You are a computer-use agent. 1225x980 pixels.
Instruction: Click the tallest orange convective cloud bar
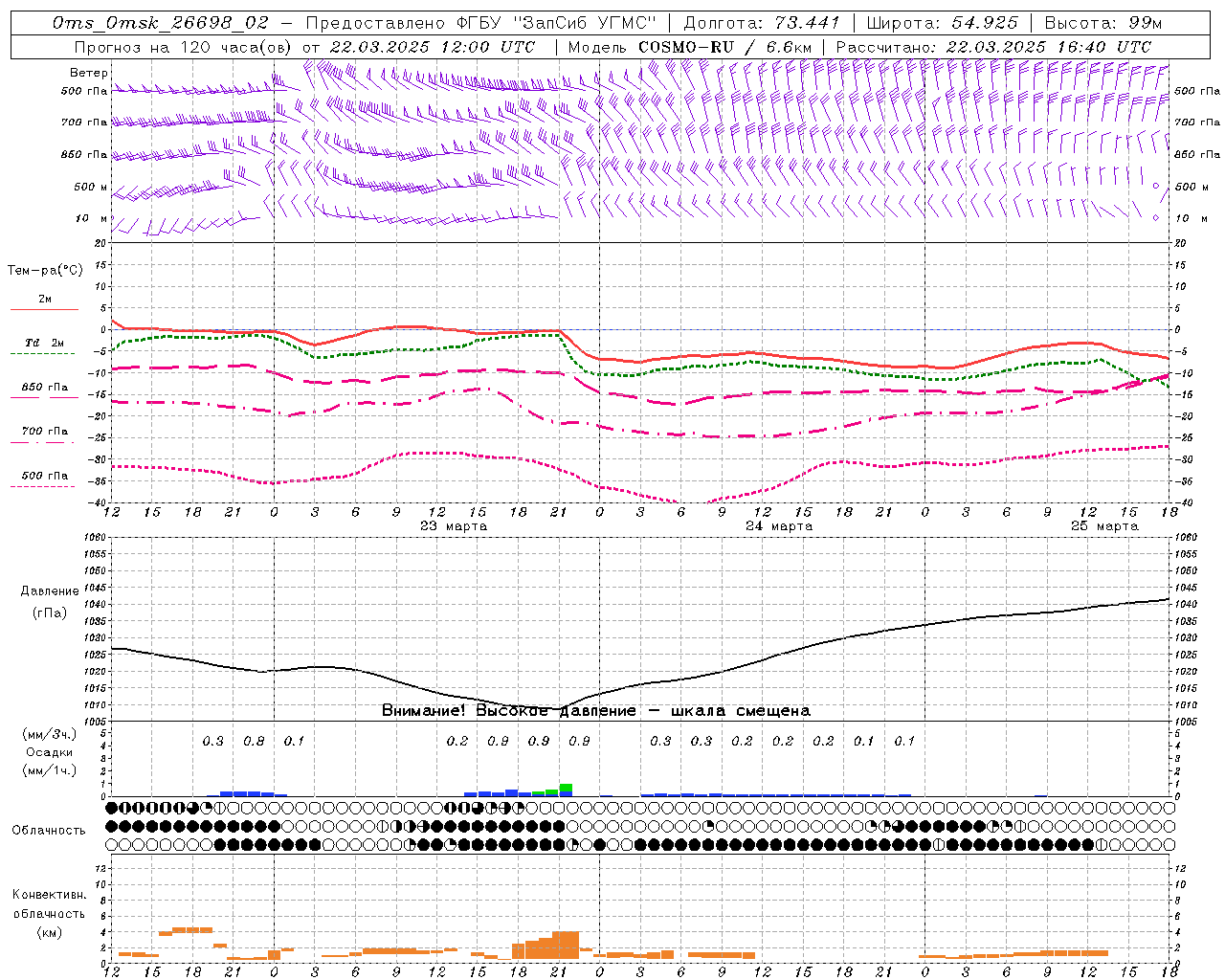[x=566, y=945]
